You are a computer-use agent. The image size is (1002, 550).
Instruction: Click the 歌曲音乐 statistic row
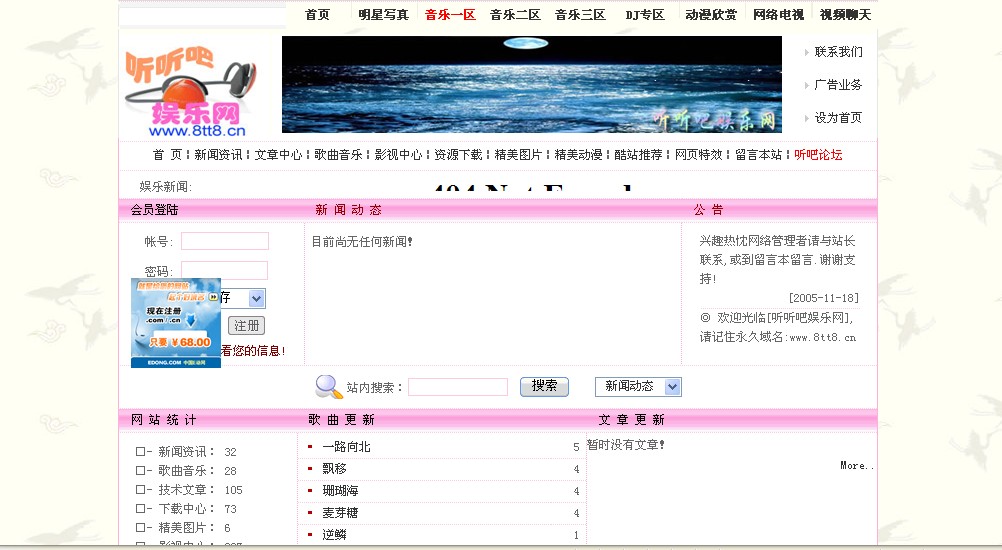(x=187, y=471)
